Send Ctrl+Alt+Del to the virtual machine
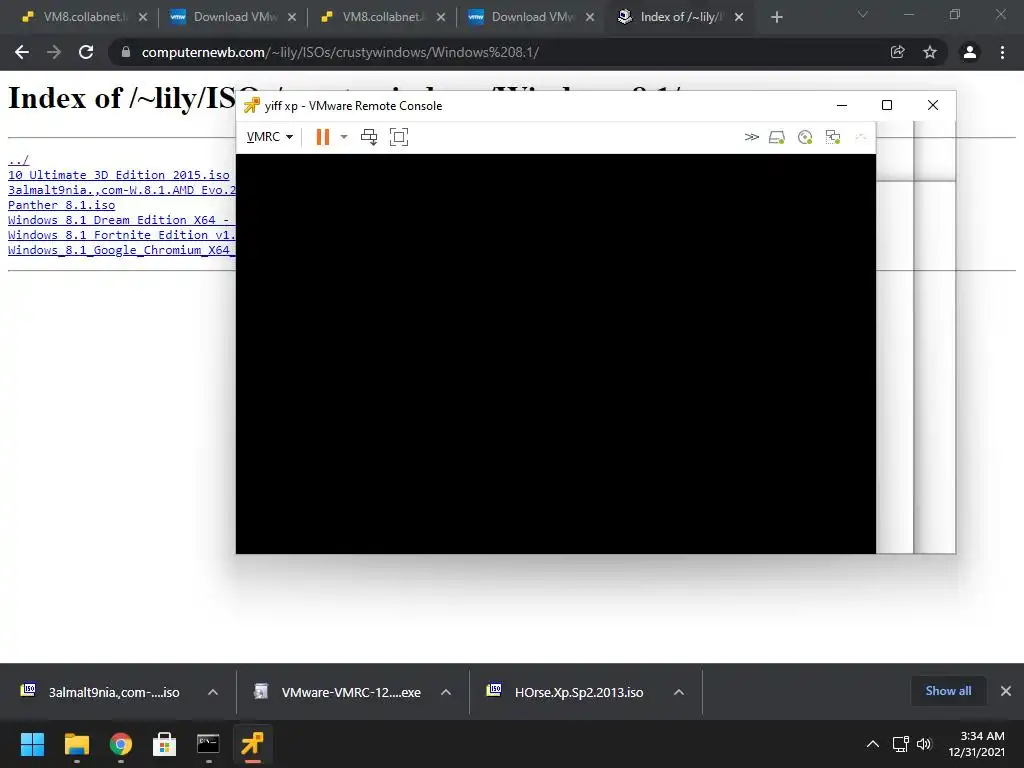The height and width of the screenshot is (768, 1024). tap(369, 136)
